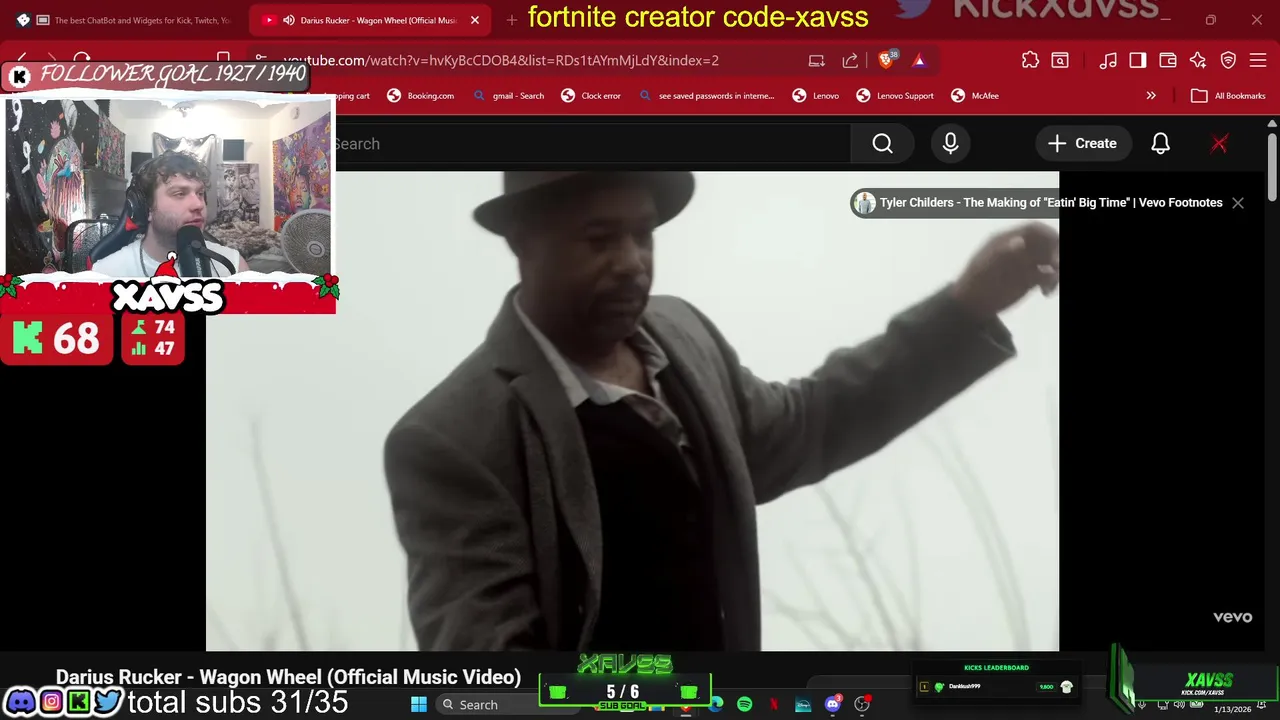1280x720 pixels.
Task: Click the Wagon Wheel video player
Action: pos(632,411)
